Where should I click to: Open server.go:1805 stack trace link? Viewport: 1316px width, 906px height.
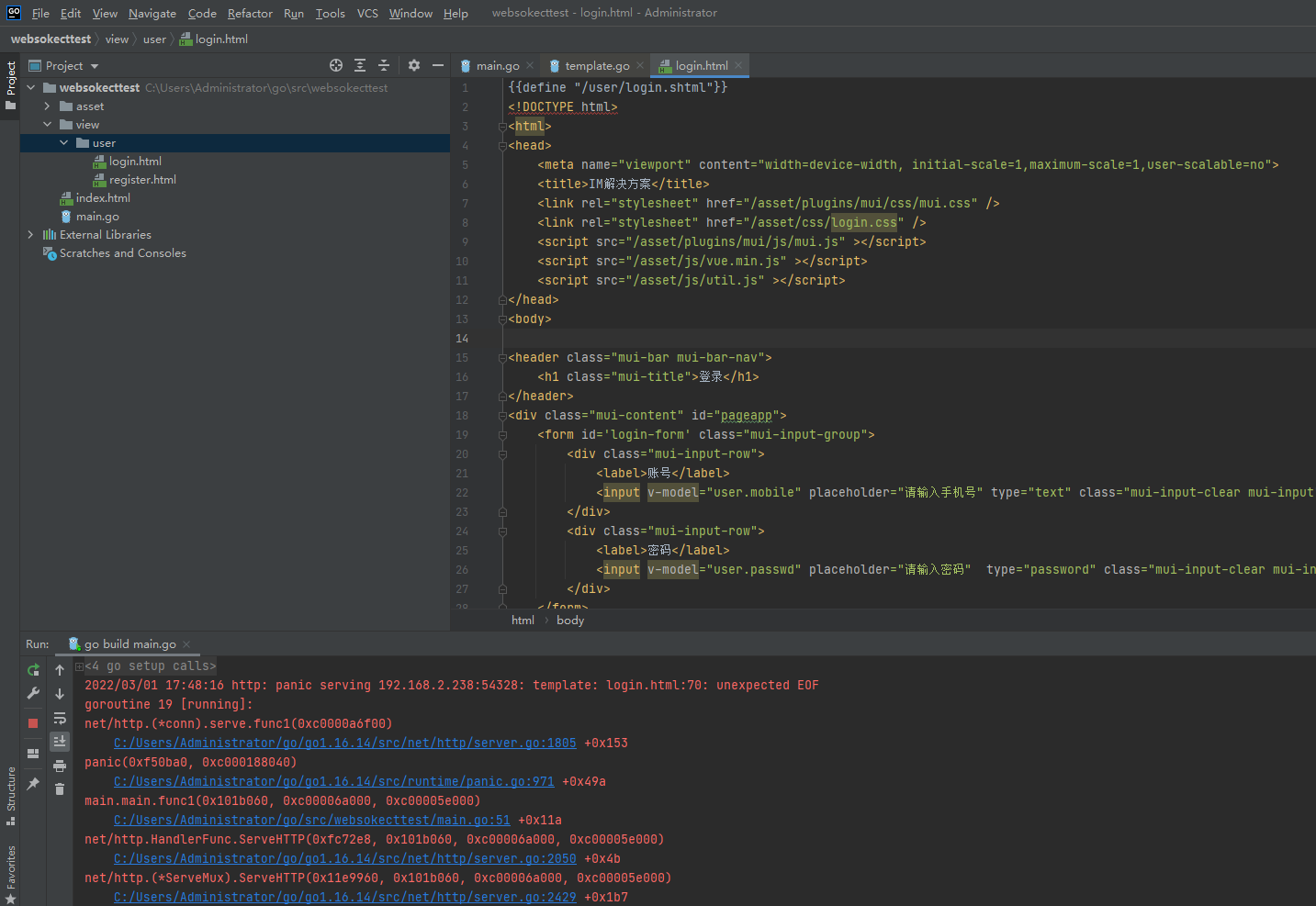(x=345, y=744)
